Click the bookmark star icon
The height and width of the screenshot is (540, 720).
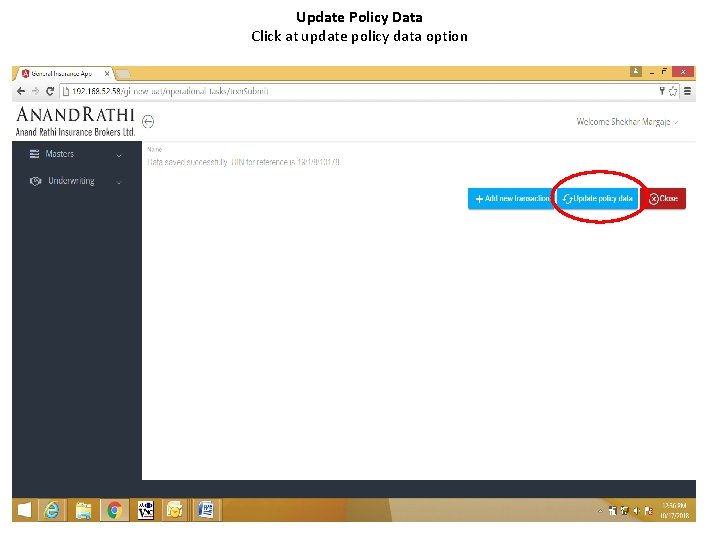pyautogui.click(x=673, y=91)
